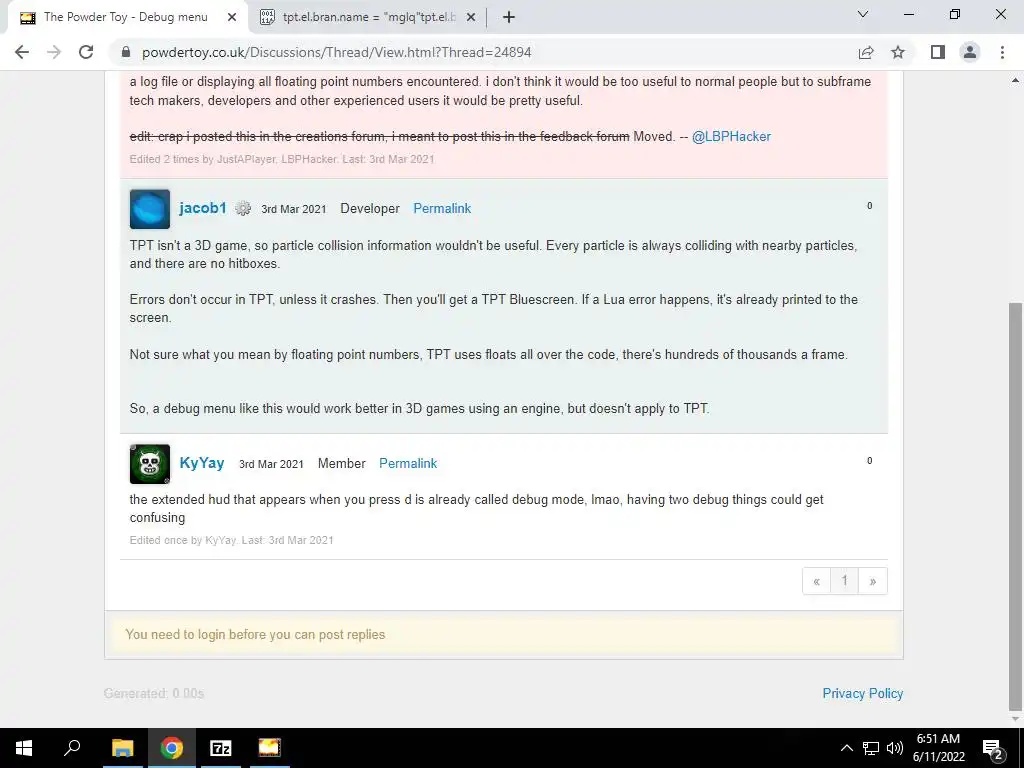Open The Powder Toy taskbar app
The image size is (1024, 768).
click(269, 748)
